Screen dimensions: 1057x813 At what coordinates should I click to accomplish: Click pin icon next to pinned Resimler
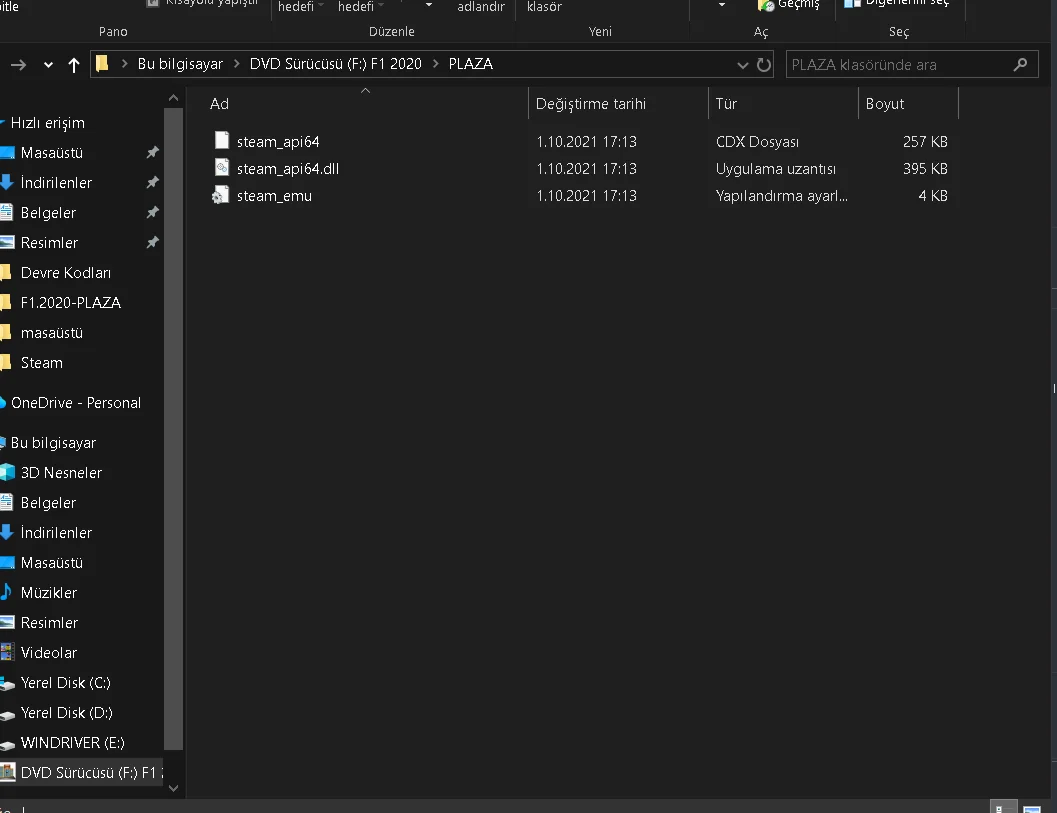[152, 242]
